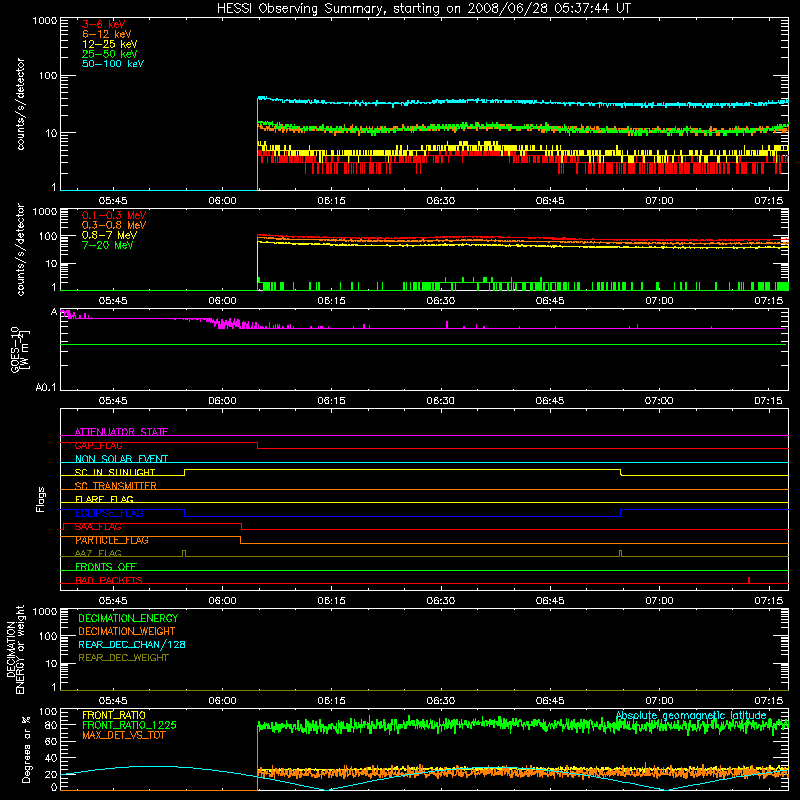Click the A0.1 tick label in GOES panel
The height and width of the screenshot is (800, 800).
[x=46, y=387]
